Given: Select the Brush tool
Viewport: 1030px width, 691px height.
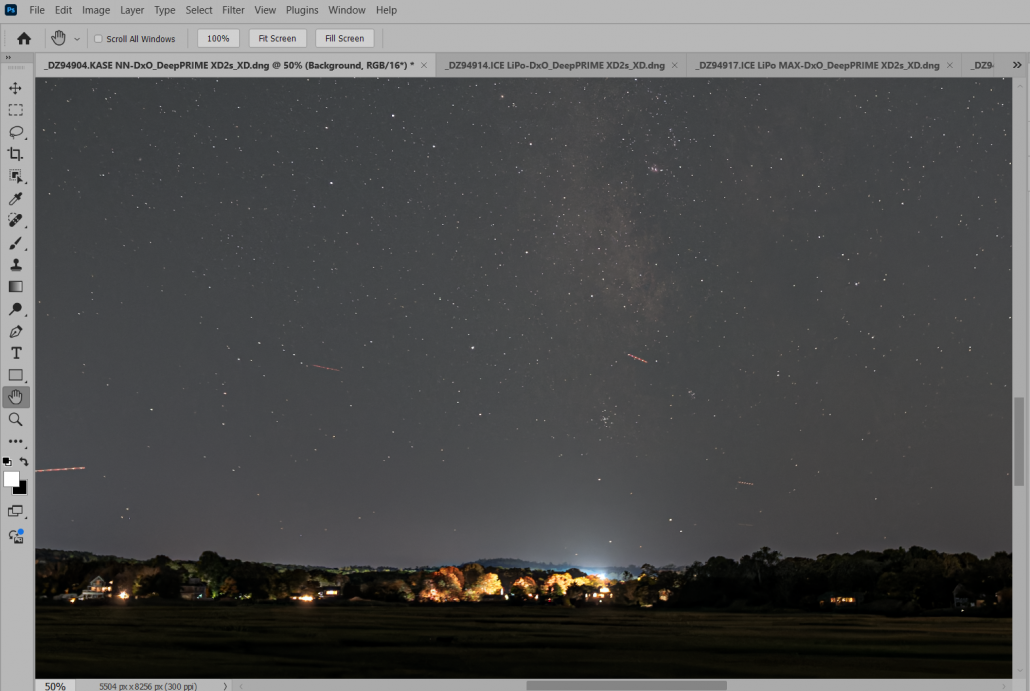Looking at the screenshot, I should [16, 243].
